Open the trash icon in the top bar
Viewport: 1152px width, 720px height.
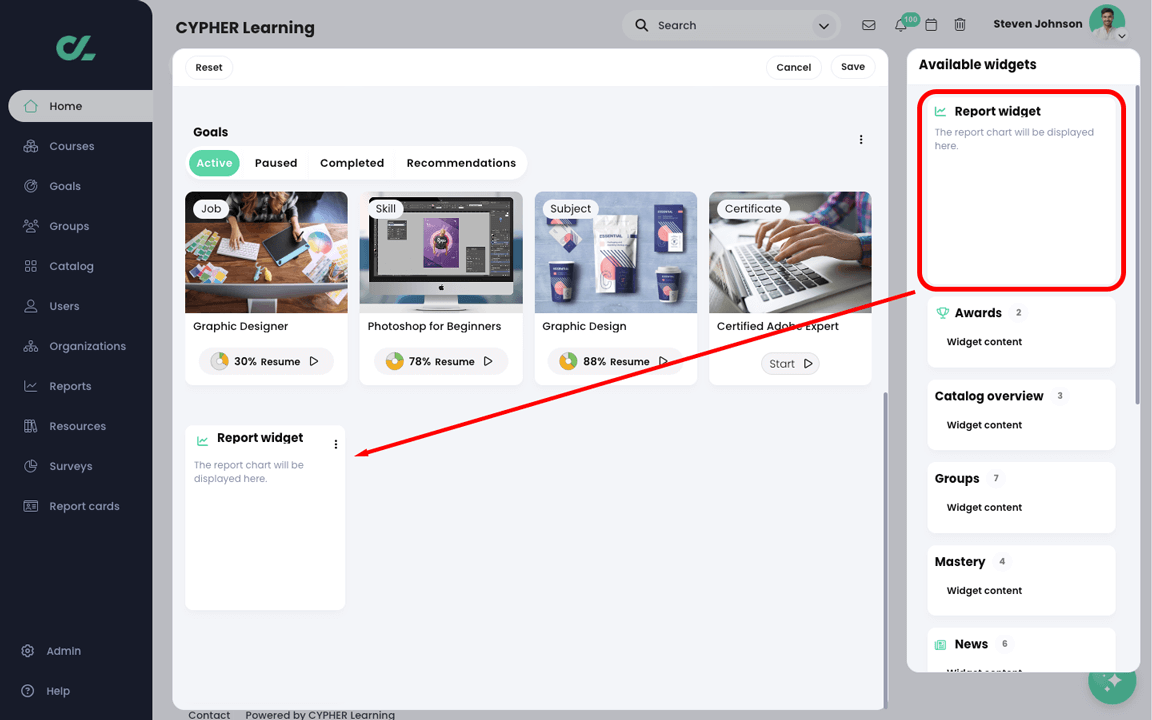point(960,25)
